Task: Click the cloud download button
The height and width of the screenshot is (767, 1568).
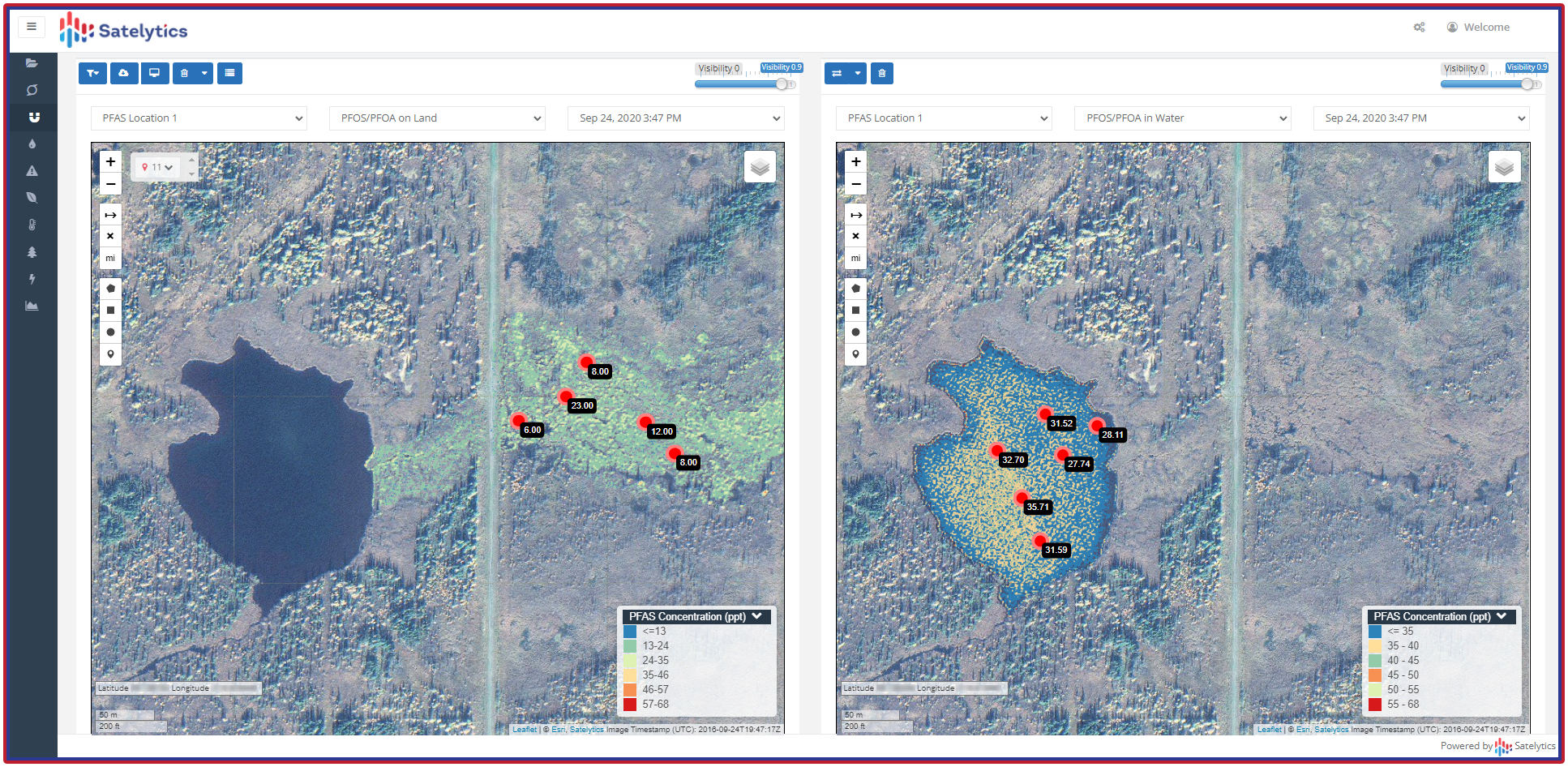Action: pos(123,74)
